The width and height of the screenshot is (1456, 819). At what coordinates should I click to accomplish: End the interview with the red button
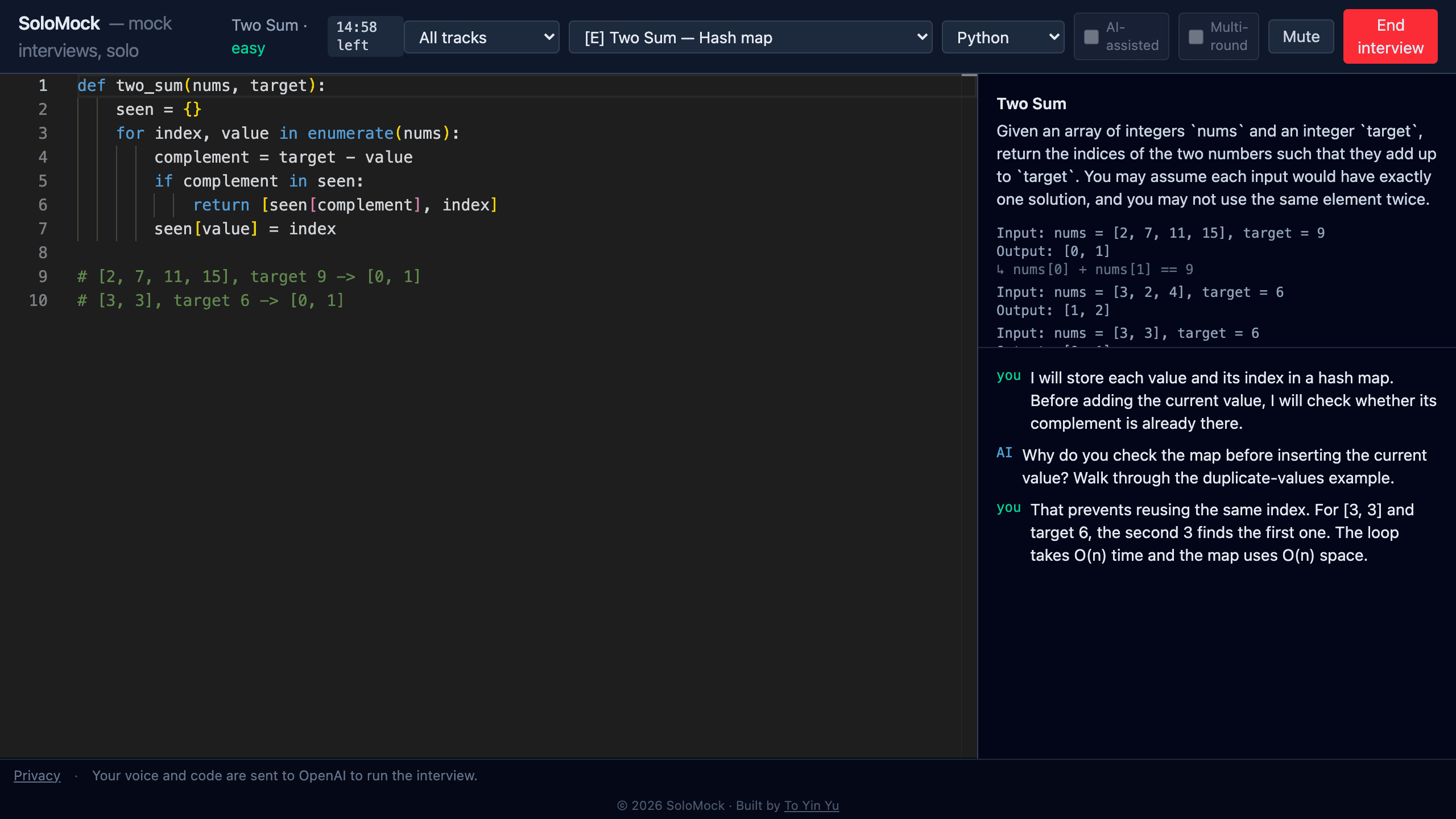click(x=1390, y=36)
